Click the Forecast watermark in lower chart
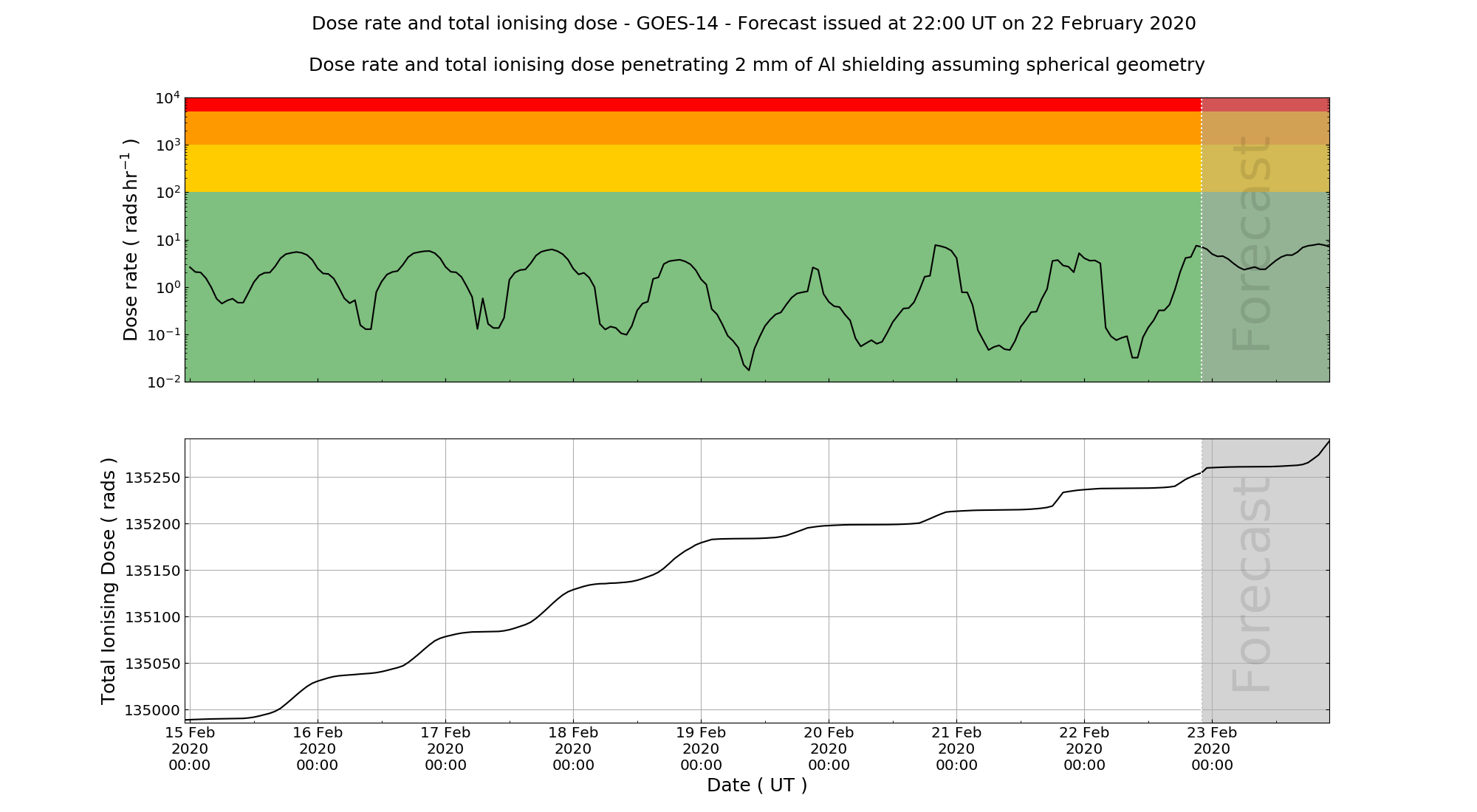 click(x=1252, y=583)
